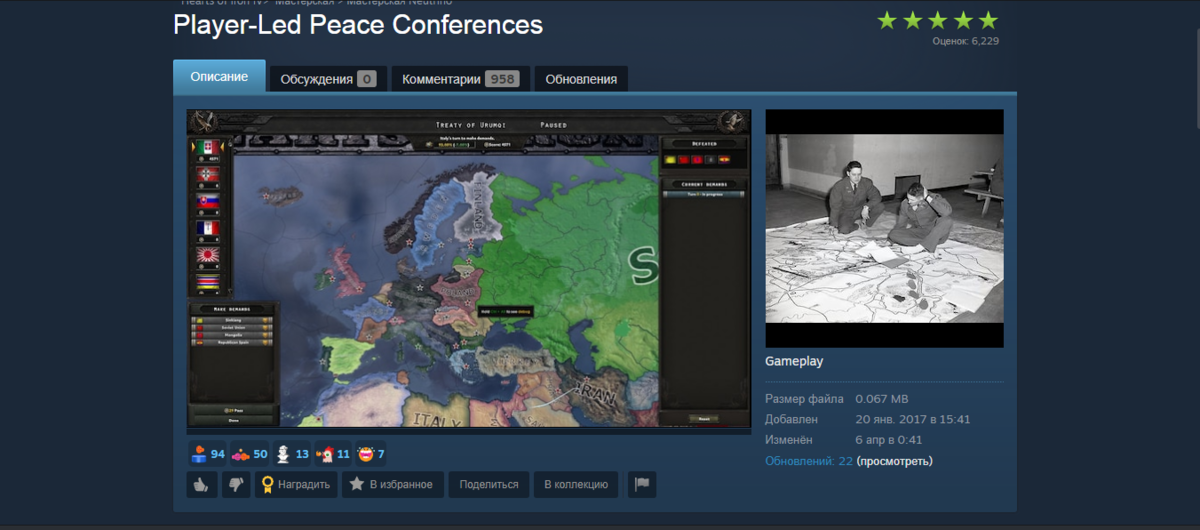Click the Gameplay tag label

coord(794,361)
